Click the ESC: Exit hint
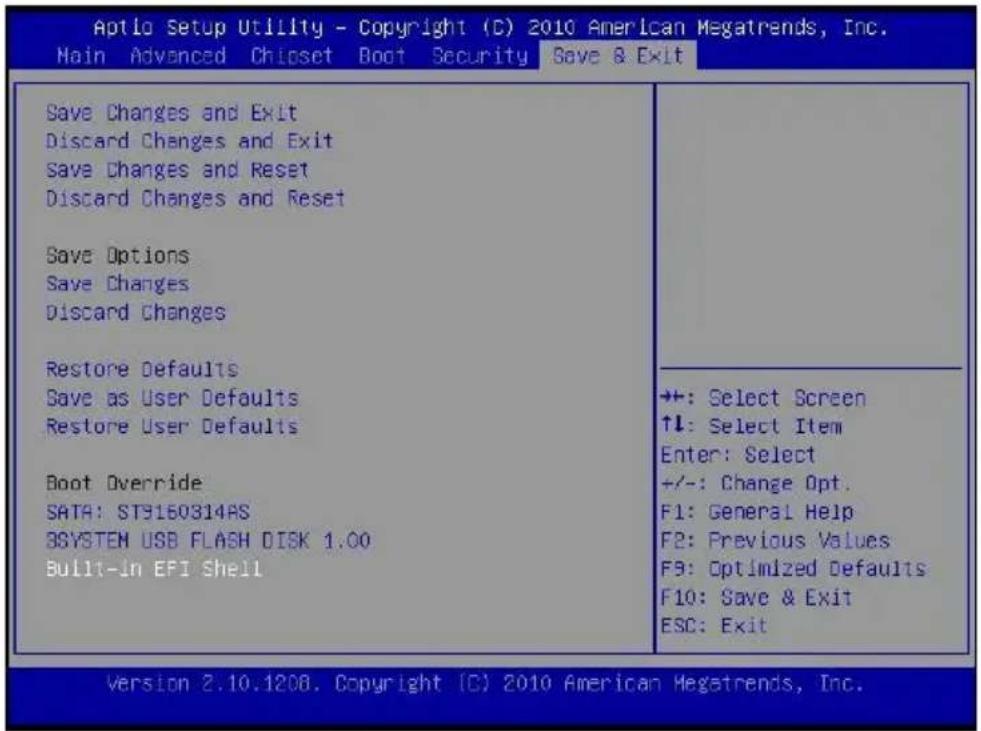 pyautogui.click(x=714, y=626)
